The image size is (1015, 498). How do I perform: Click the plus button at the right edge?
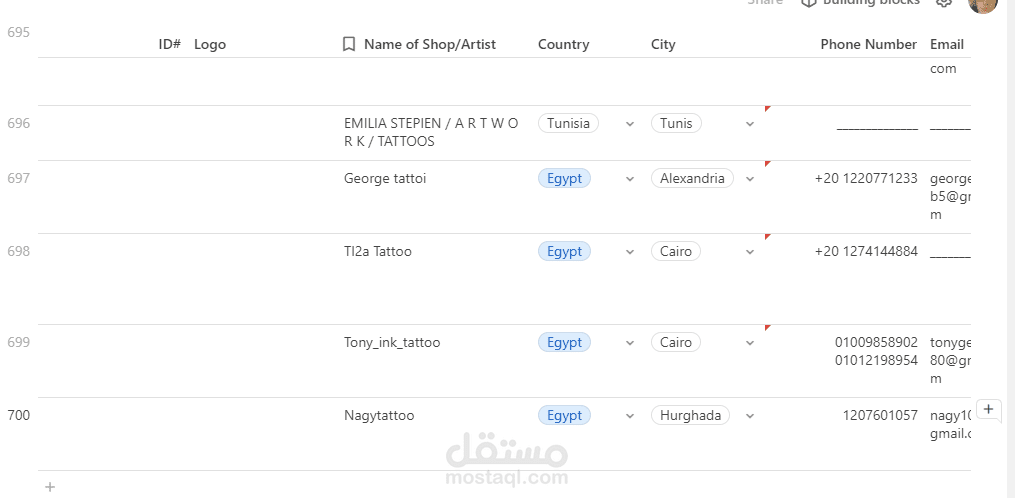point(988,409)
